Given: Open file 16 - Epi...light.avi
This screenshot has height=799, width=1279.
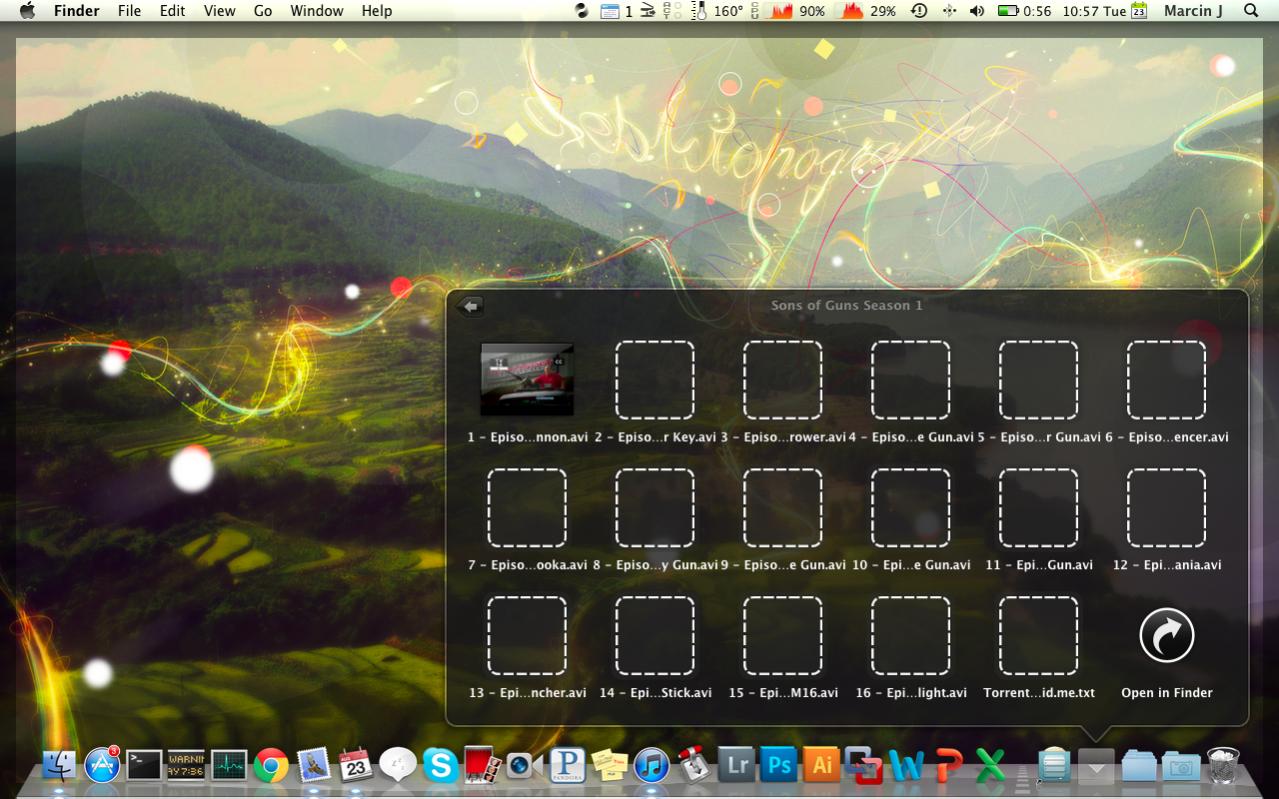Looking at the screenshot, I should [x=911, y=635].
